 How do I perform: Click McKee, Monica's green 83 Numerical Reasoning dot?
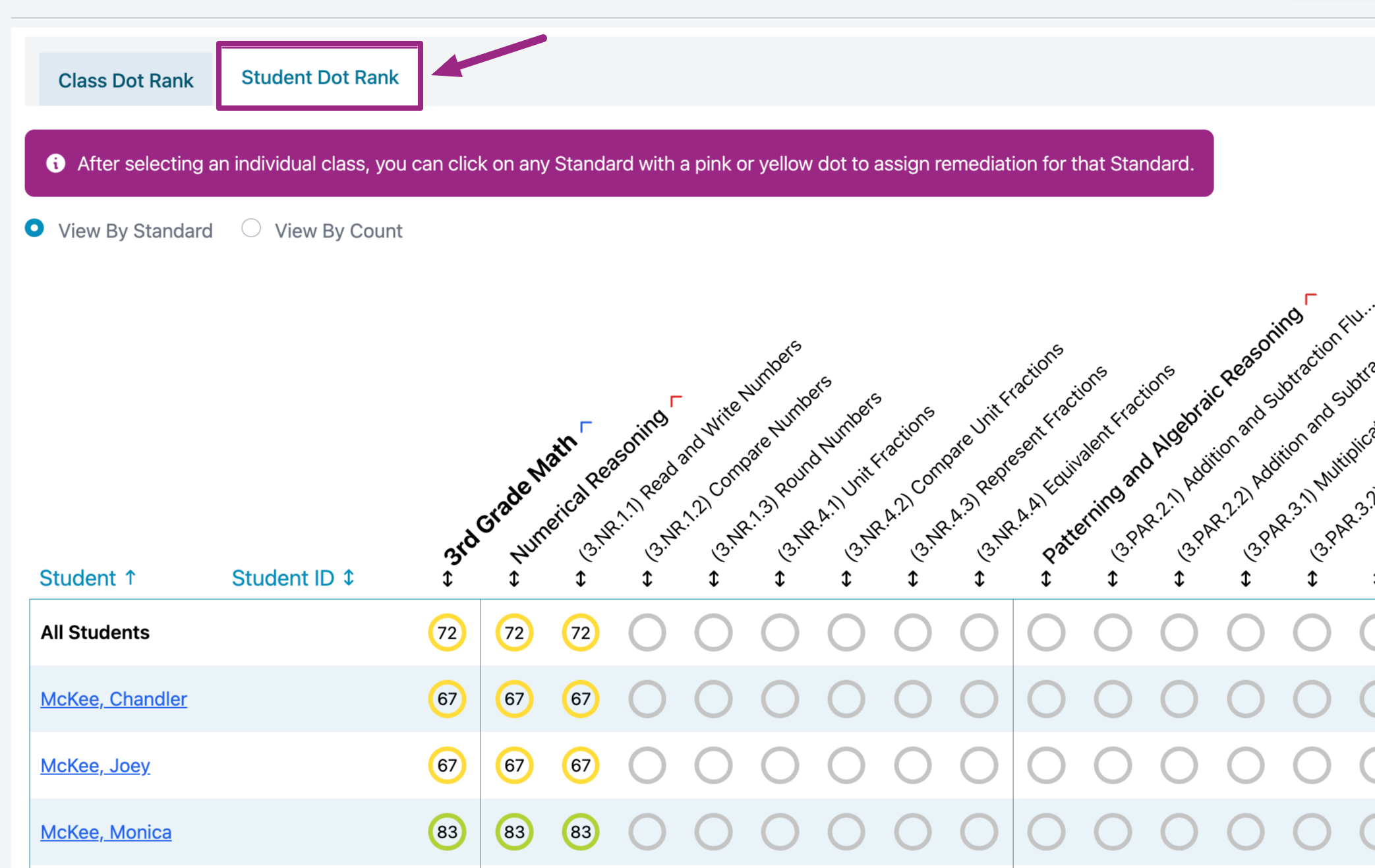(x=514, y=832)
